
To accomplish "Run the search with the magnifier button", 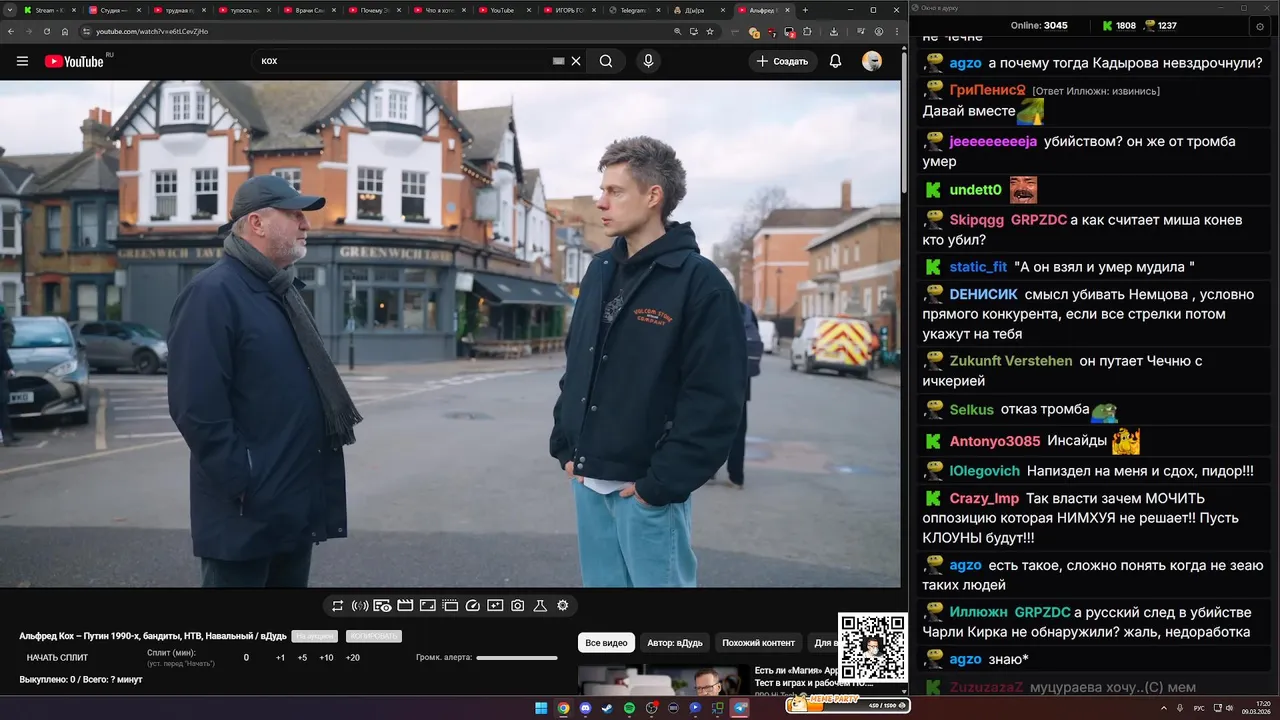I will tap(606, 61).
